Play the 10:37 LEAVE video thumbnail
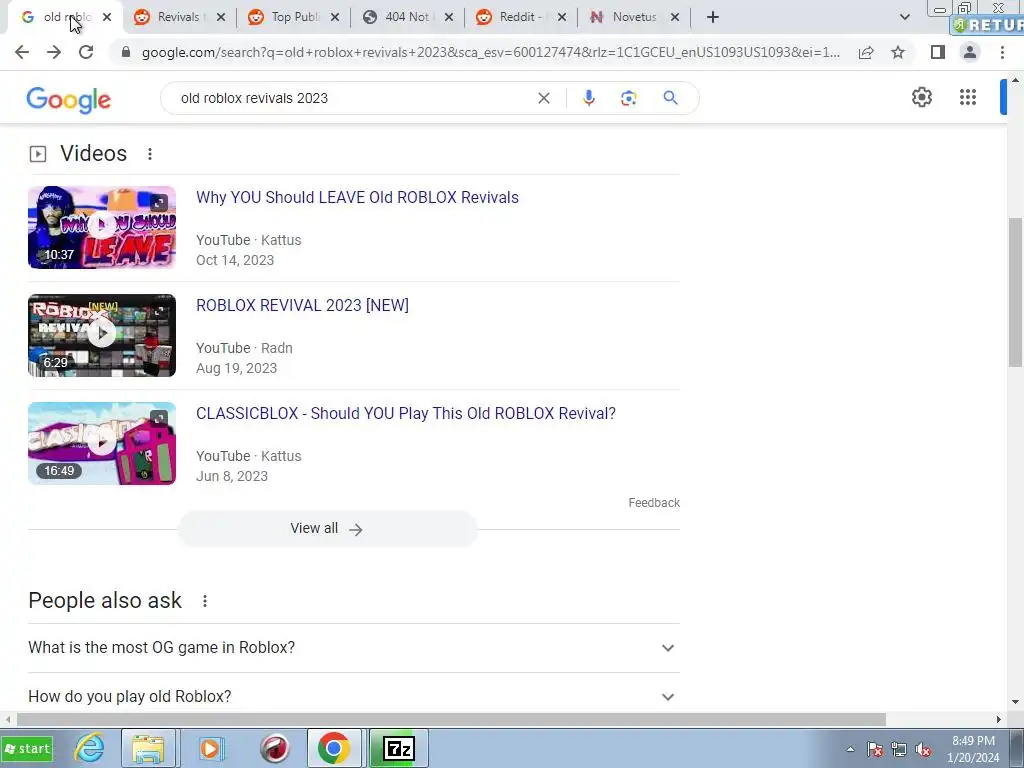This screenshot has height=768, width=1024. (102, 227)
